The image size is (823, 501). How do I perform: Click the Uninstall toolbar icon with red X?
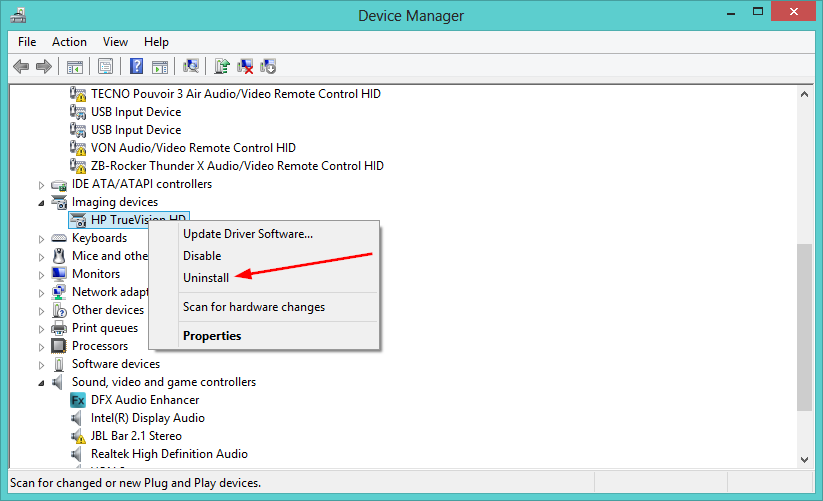(x=245, y=66)
